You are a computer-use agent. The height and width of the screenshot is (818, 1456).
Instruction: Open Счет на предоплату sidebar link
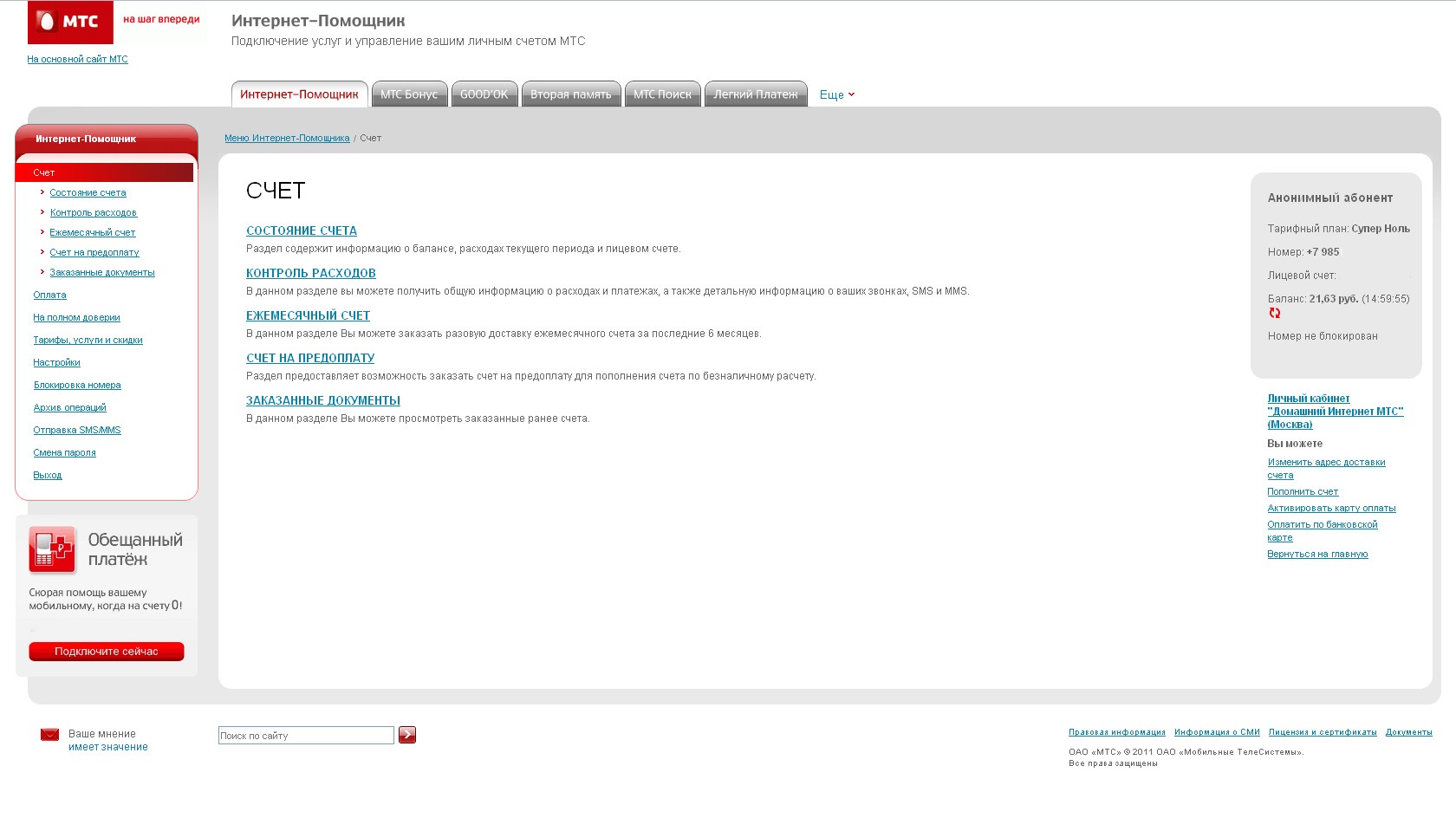point(94,252)
